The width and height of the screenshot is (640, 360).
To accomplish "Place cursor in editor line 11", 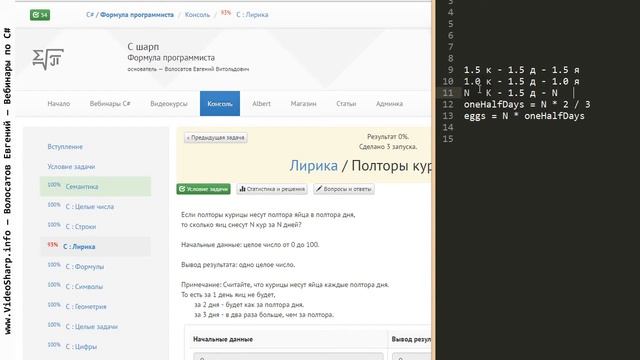I will click(x=511, y=93).
